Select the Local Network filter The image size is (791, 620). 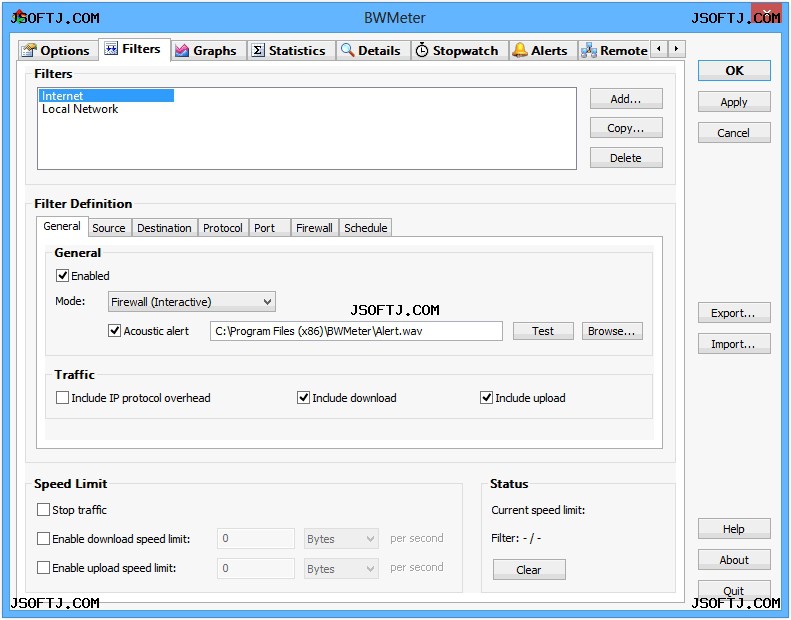[80, 109]
